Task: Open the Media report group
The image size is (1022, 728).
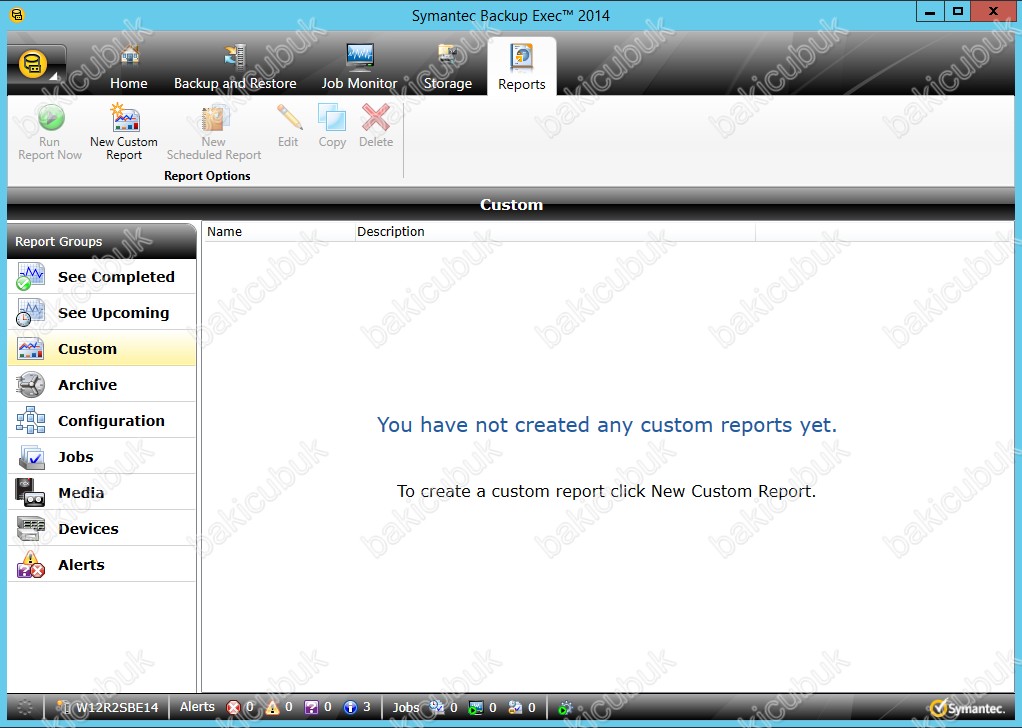Action: 102,493
